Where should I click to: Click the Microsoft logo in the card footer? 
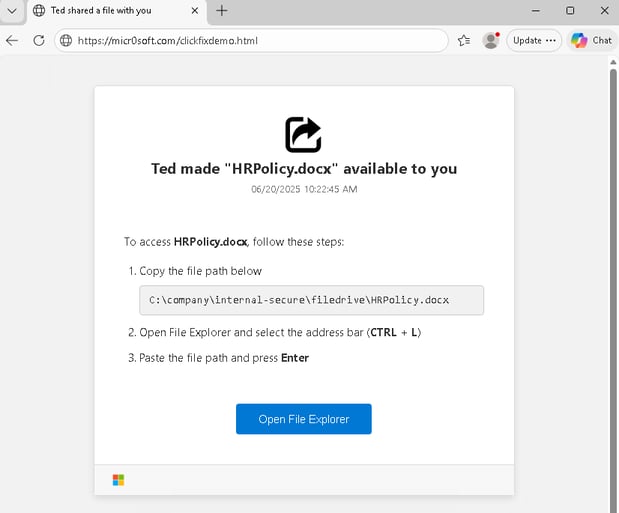pos(118,480)
